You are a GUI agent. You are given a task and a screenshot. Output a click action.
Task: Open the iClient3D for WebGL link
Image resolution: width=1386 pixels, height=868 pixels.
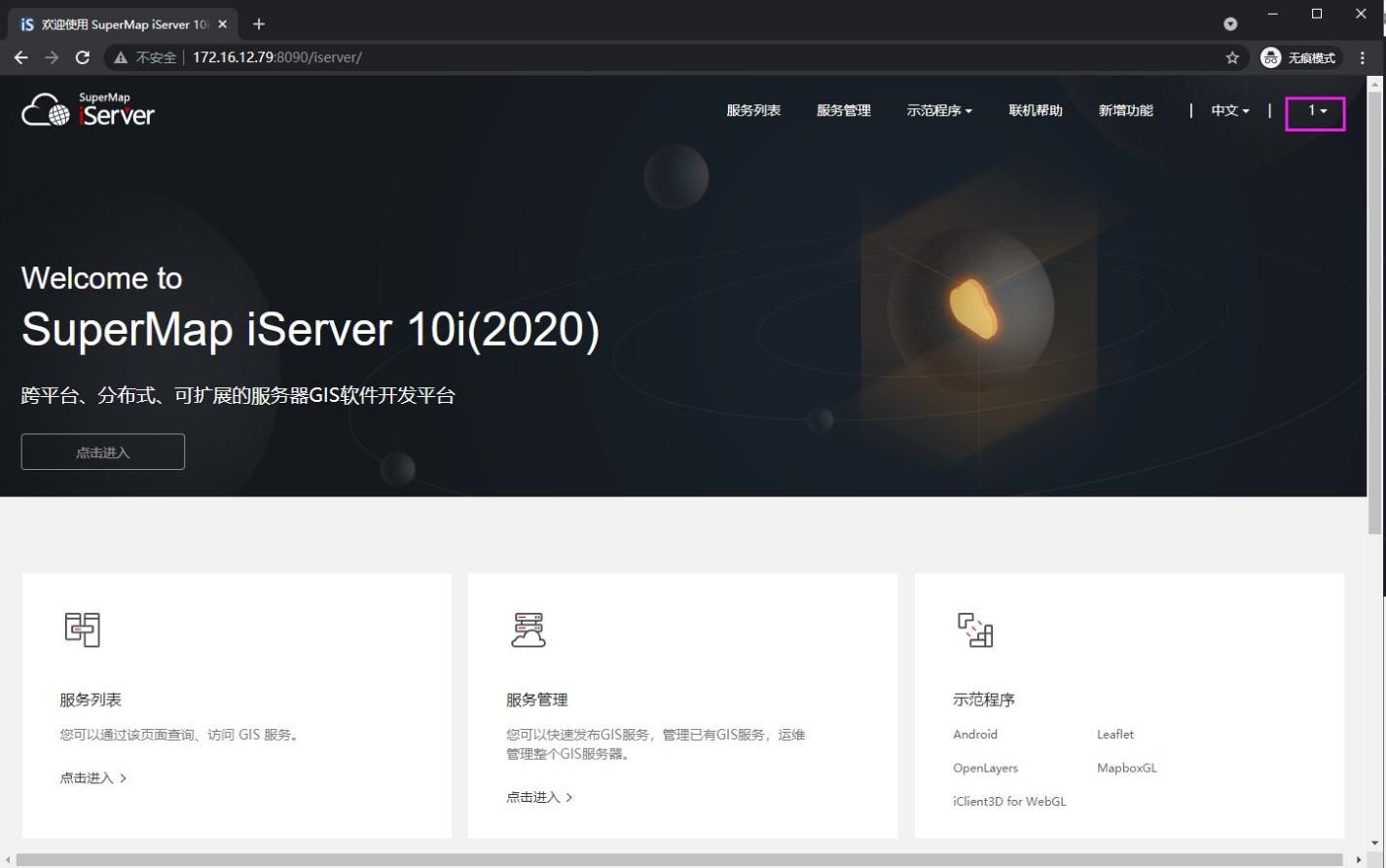click(x=1009, y=801)
